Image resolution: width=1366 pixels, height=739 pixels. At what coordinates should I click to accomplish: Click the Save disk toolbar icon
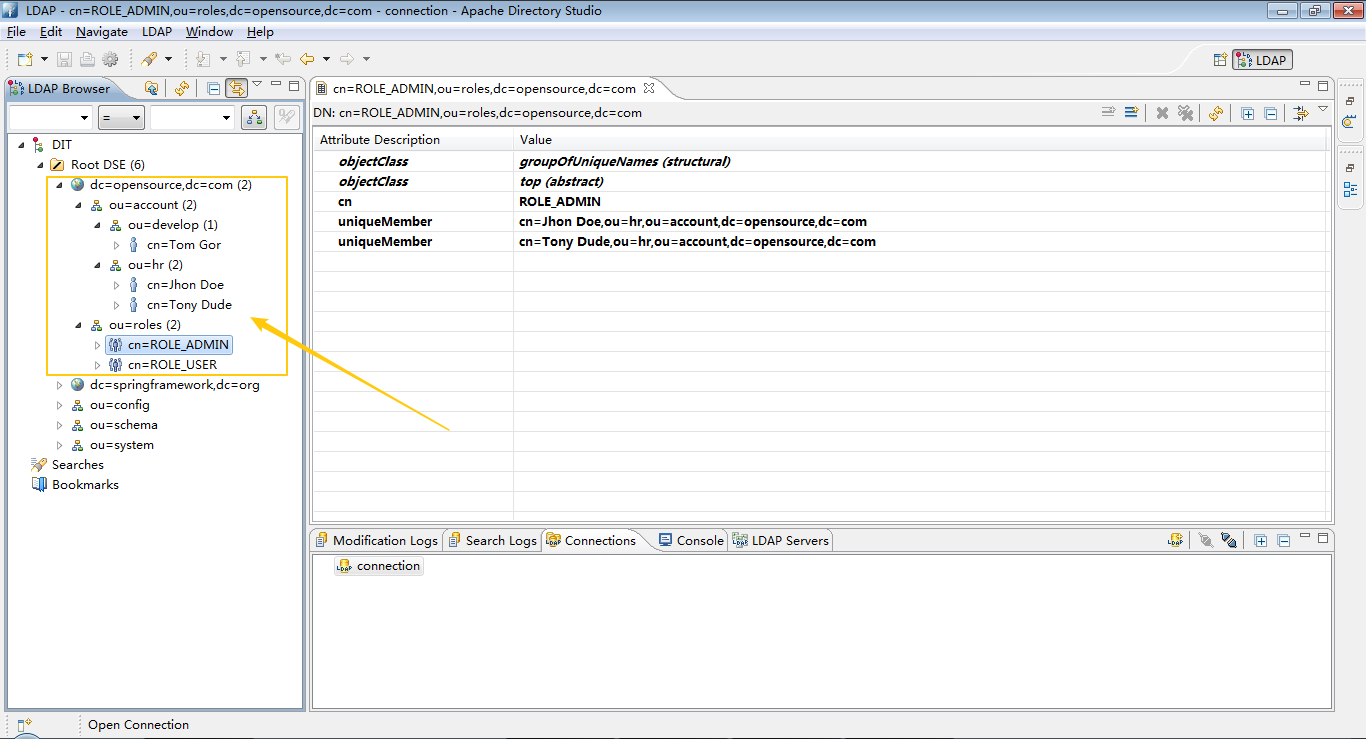tap(64, 60)
